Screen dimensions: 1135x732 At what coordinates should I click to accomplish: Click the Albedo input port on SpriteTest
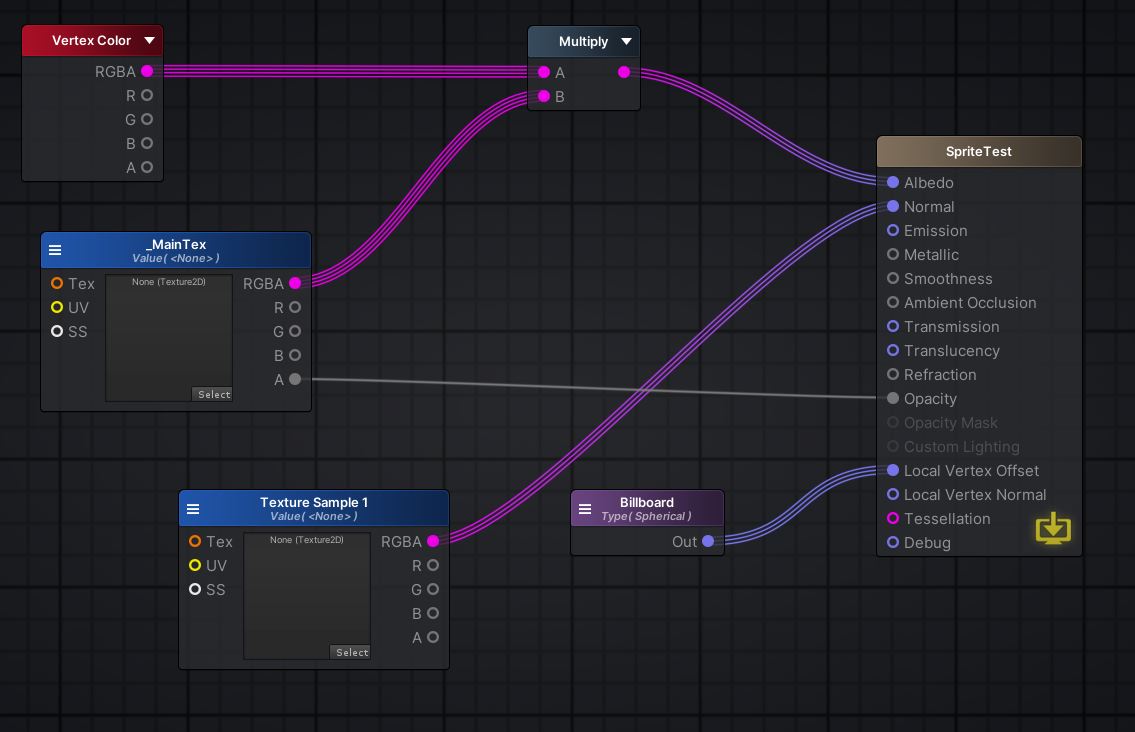point(893,182)
